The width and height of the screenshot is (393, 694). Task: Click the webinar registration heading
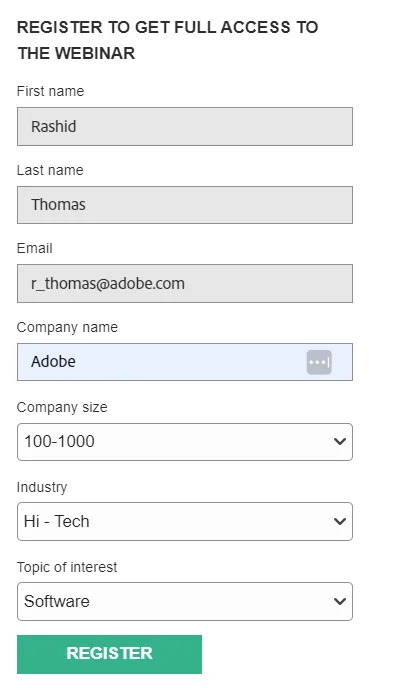[x=167, y=40]
